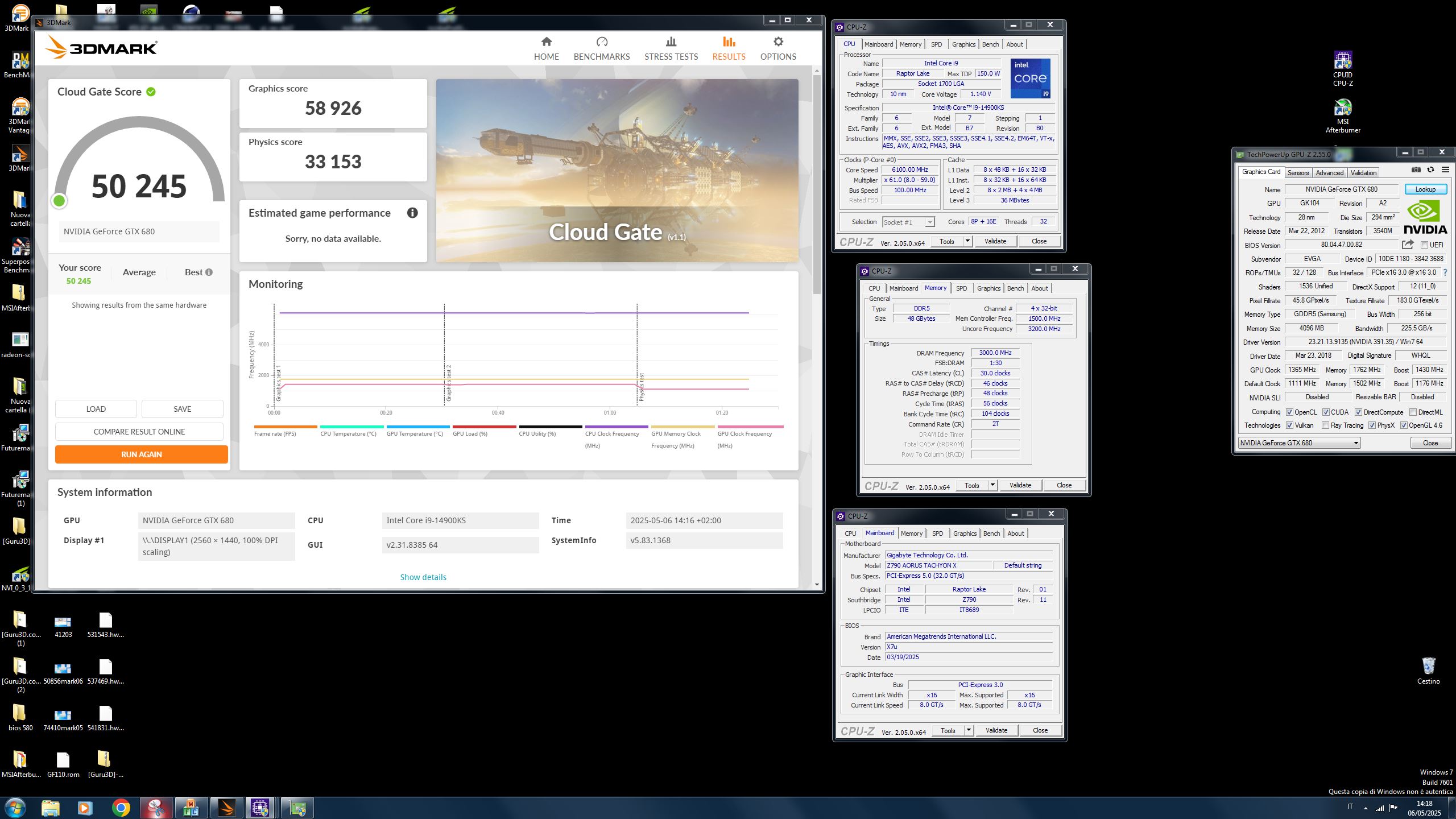Expand the Tools arrow in the Mainboard tab window
1456x819 pixels.
click(968, 730)
